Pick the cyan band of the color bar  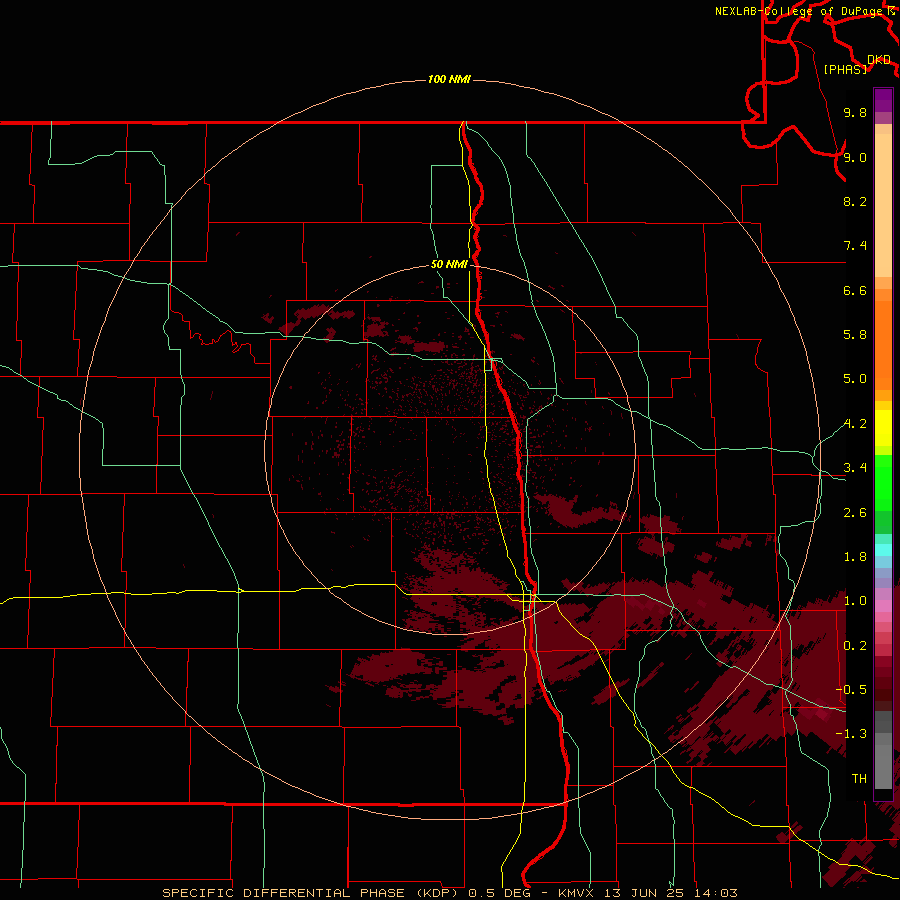tap(883, 550)
